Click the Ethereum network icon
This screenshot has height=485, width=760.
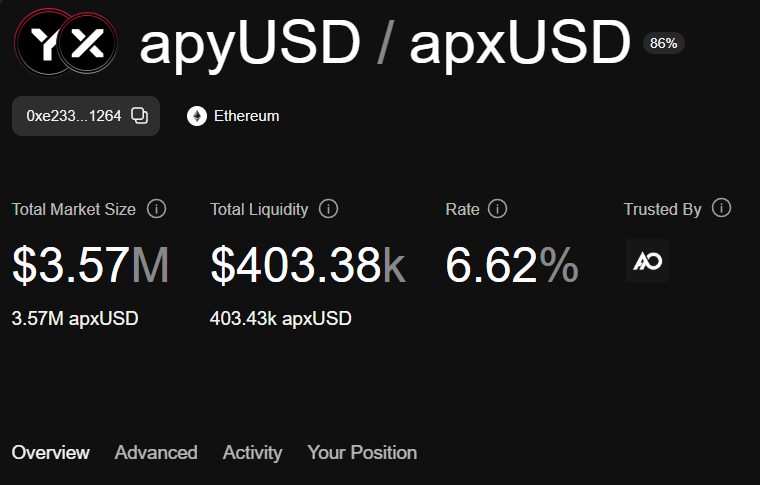197,116
